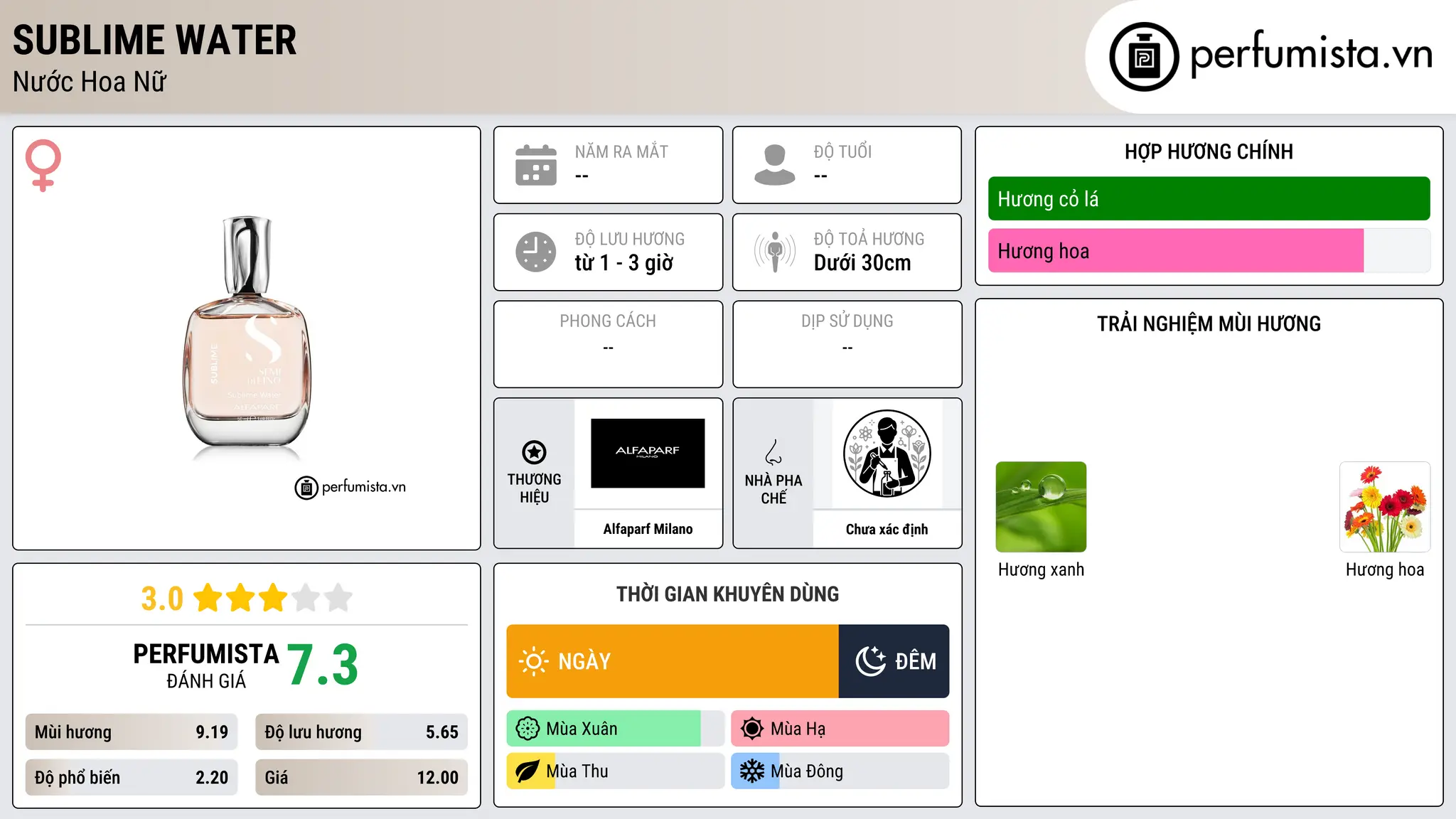
Task: Click the Phong cách card
Action: (609, 344)
